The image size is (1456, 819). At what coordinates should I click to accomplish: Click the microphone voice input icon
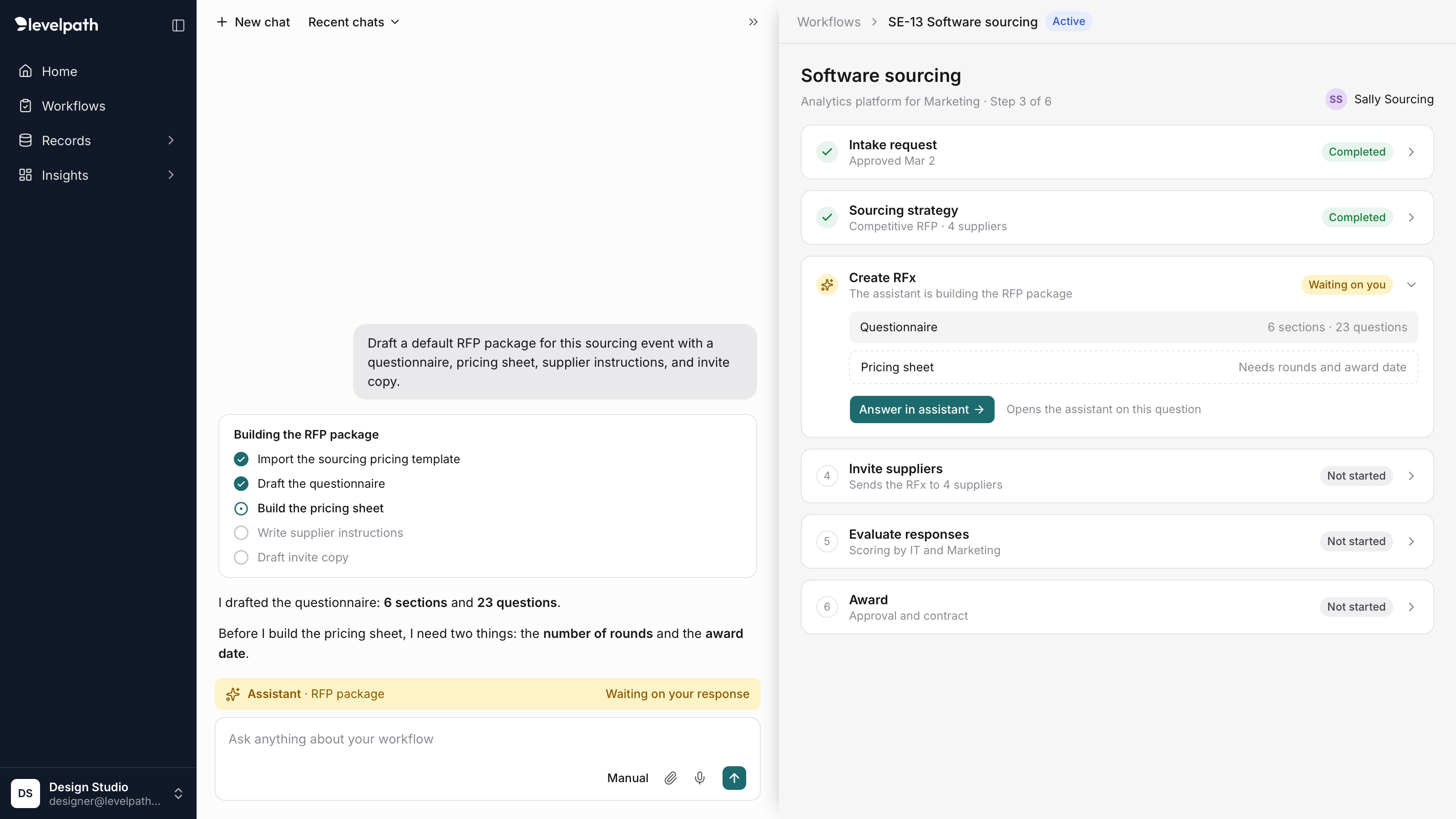tap(700, 778)
